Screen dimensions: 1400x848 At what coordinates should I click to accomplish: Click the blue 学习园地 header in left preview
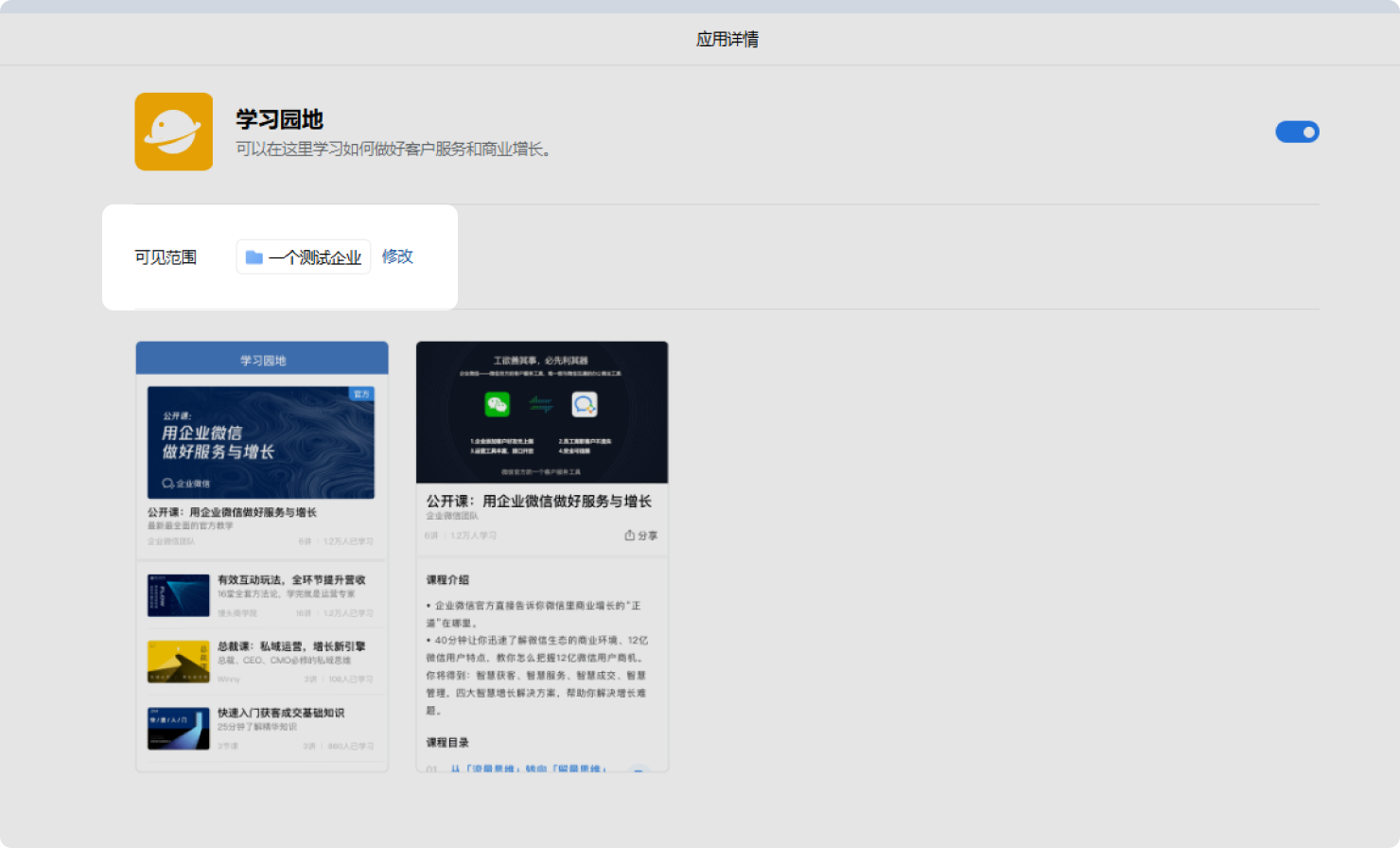click(x=262, y=359)
